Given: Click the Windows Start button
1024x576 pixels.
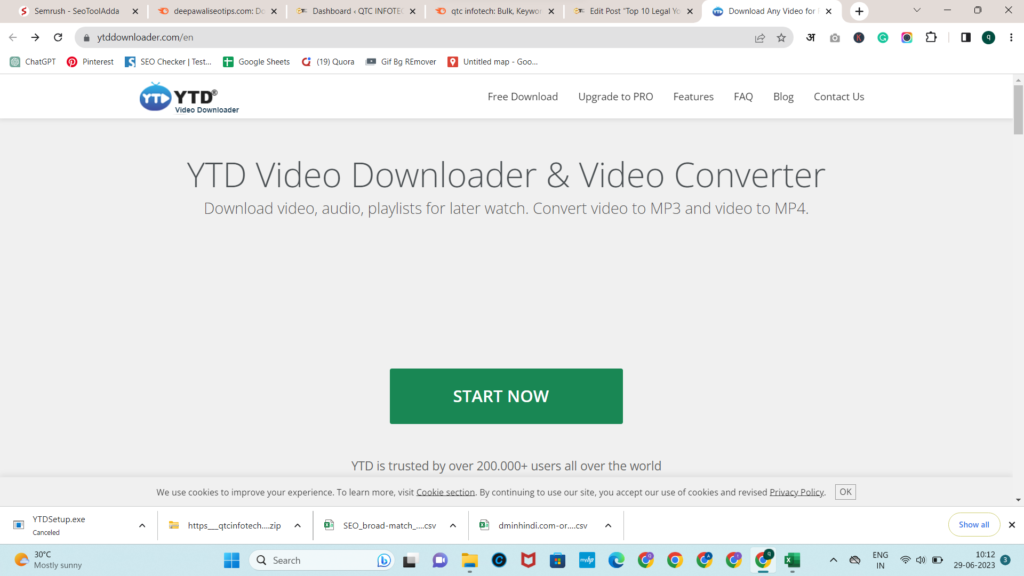Looking at the screenshot, I should 232,560.
